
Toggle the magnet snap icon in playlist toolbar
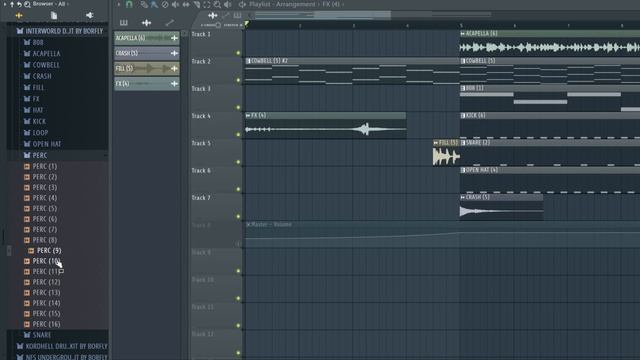click(129, 4)
